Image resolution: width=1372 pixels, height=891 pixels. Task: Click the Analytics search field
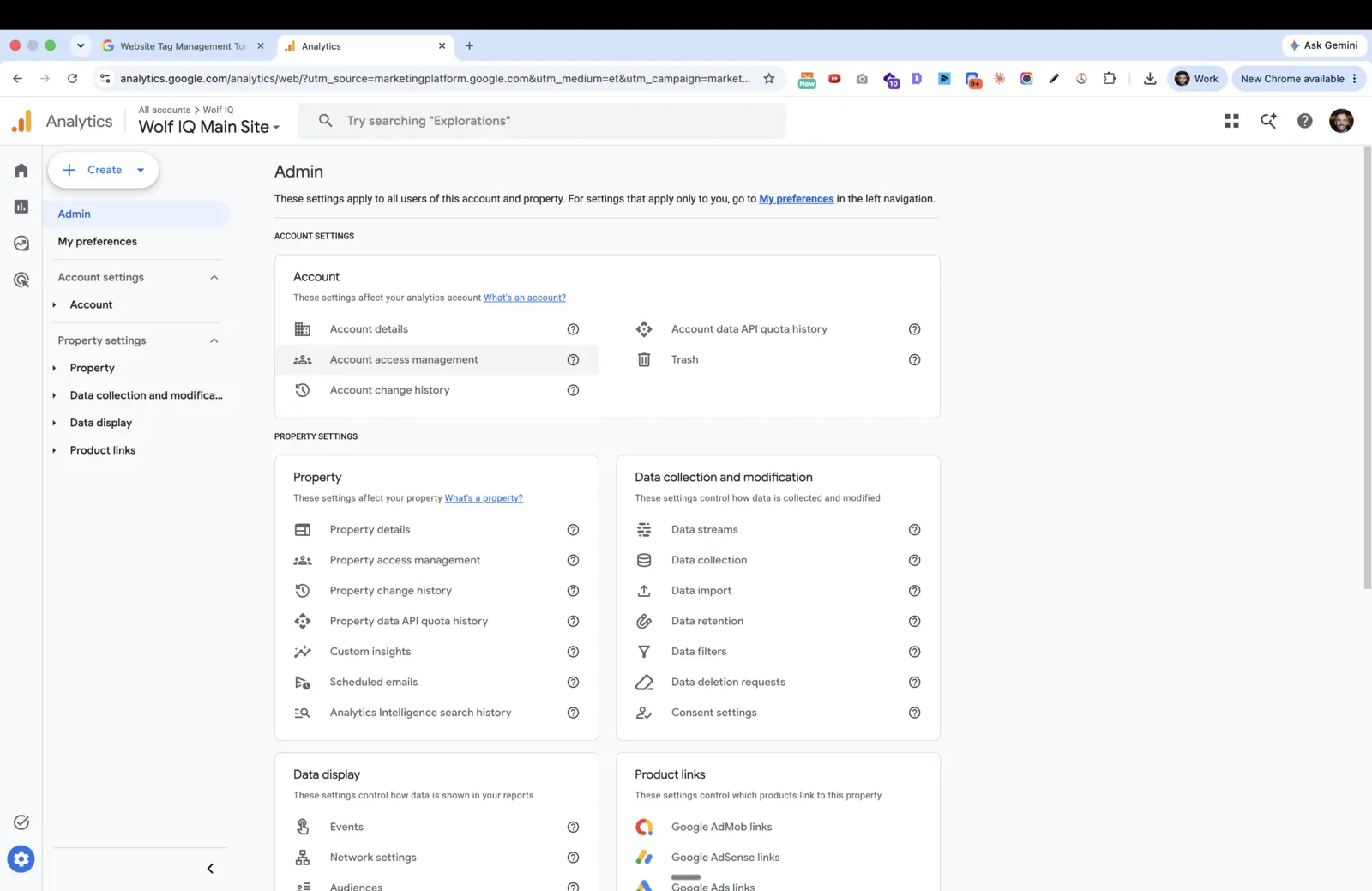[x=542, y=121]
